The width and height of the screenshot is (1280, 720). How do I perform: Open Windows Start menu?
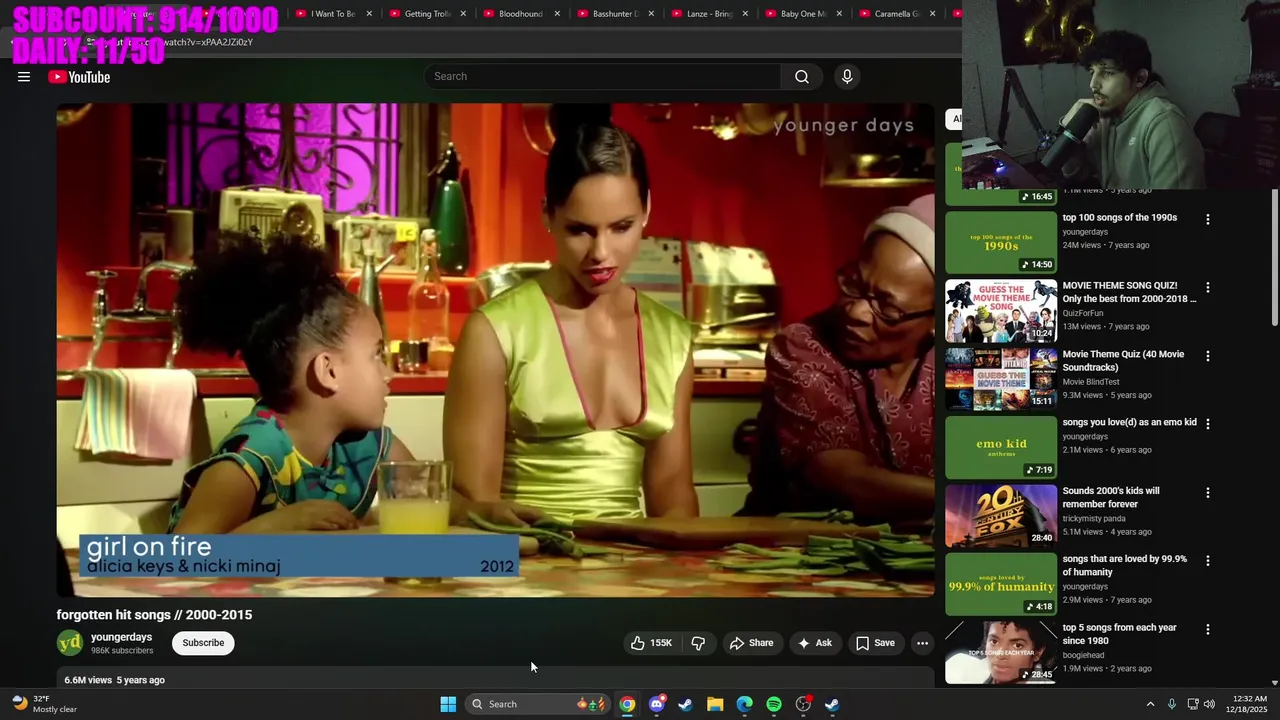(448, 704)
